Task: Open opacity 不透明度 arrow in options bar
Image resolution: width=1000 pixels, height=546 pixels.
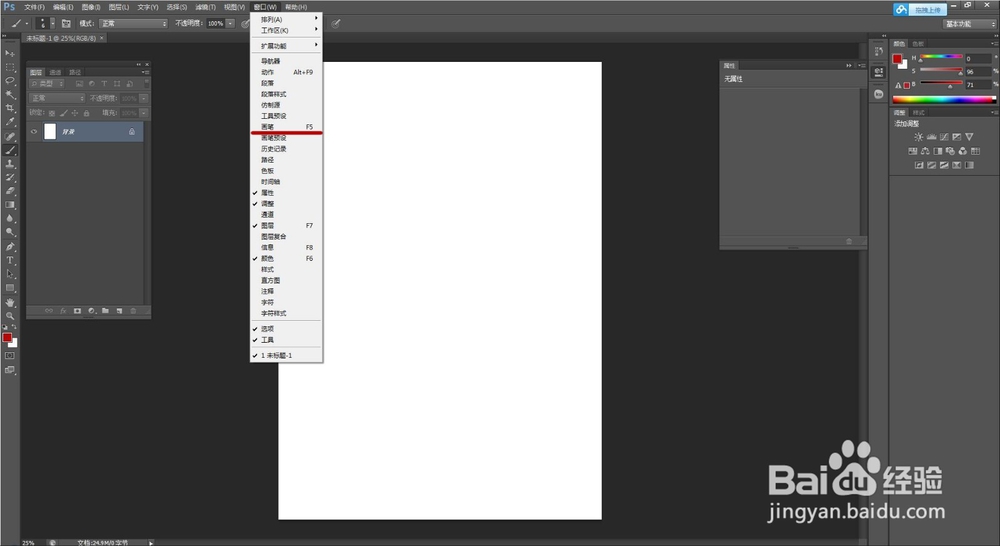Action: coord(230,24)
